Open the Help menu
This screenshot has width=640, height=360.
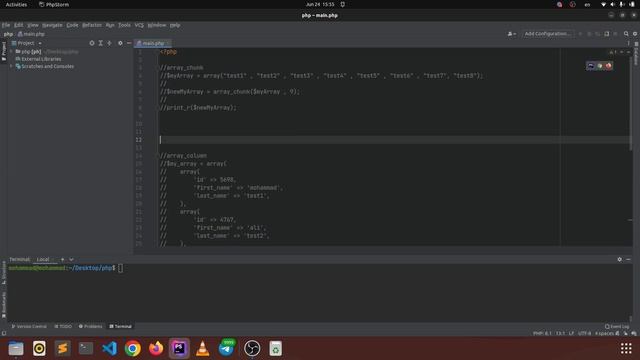175,25
